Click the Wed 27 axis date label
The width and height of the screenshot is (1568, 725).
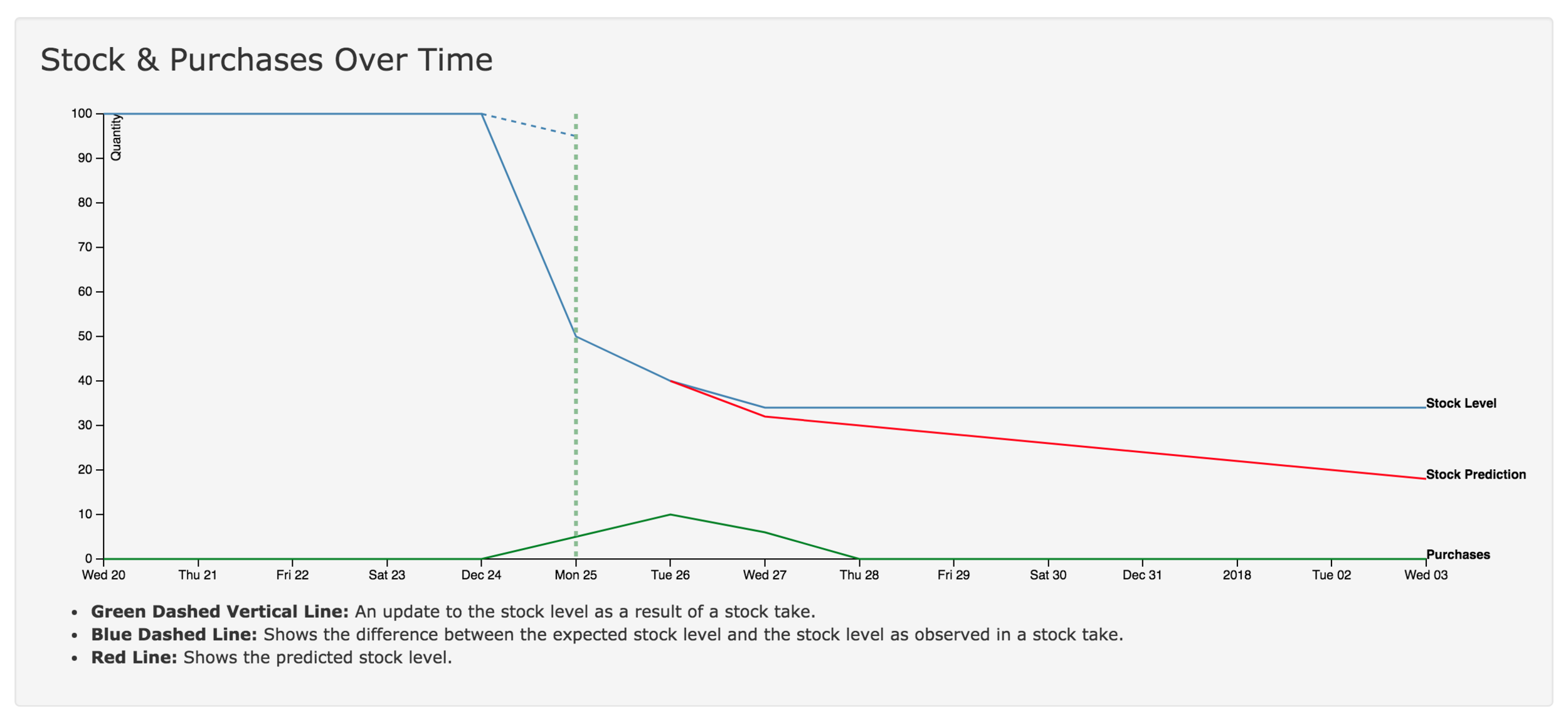(x=765, y=575)
